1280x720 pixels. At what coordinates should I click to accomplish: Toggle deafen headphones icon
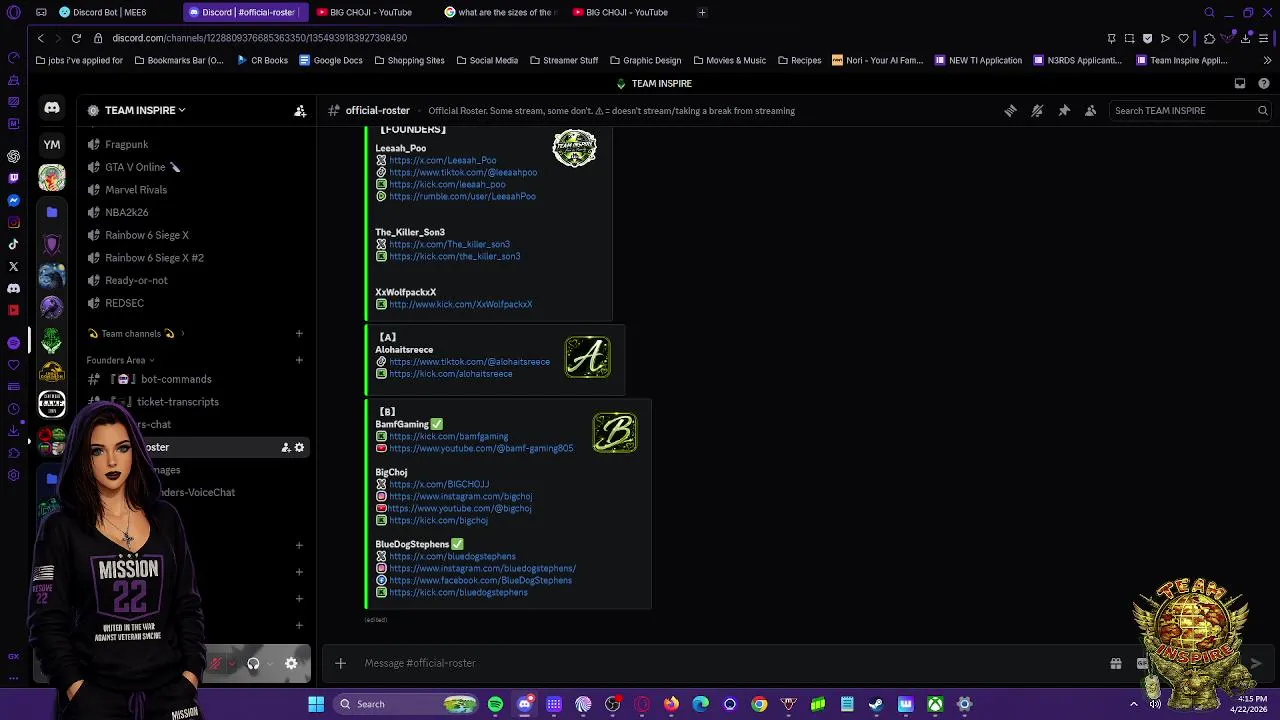253,663
